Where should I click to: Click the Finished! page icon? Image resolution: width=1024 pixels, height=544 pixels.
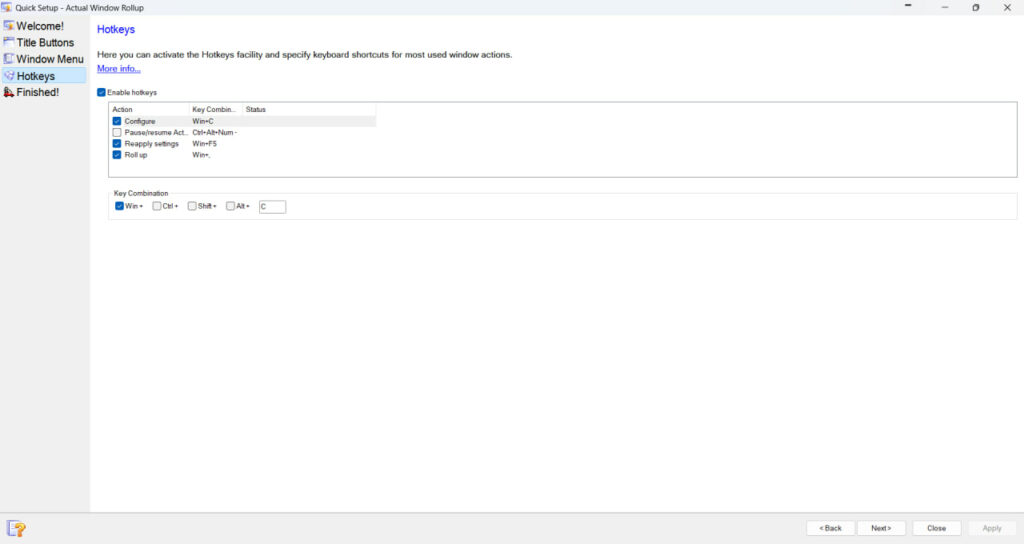pos(8,92)
